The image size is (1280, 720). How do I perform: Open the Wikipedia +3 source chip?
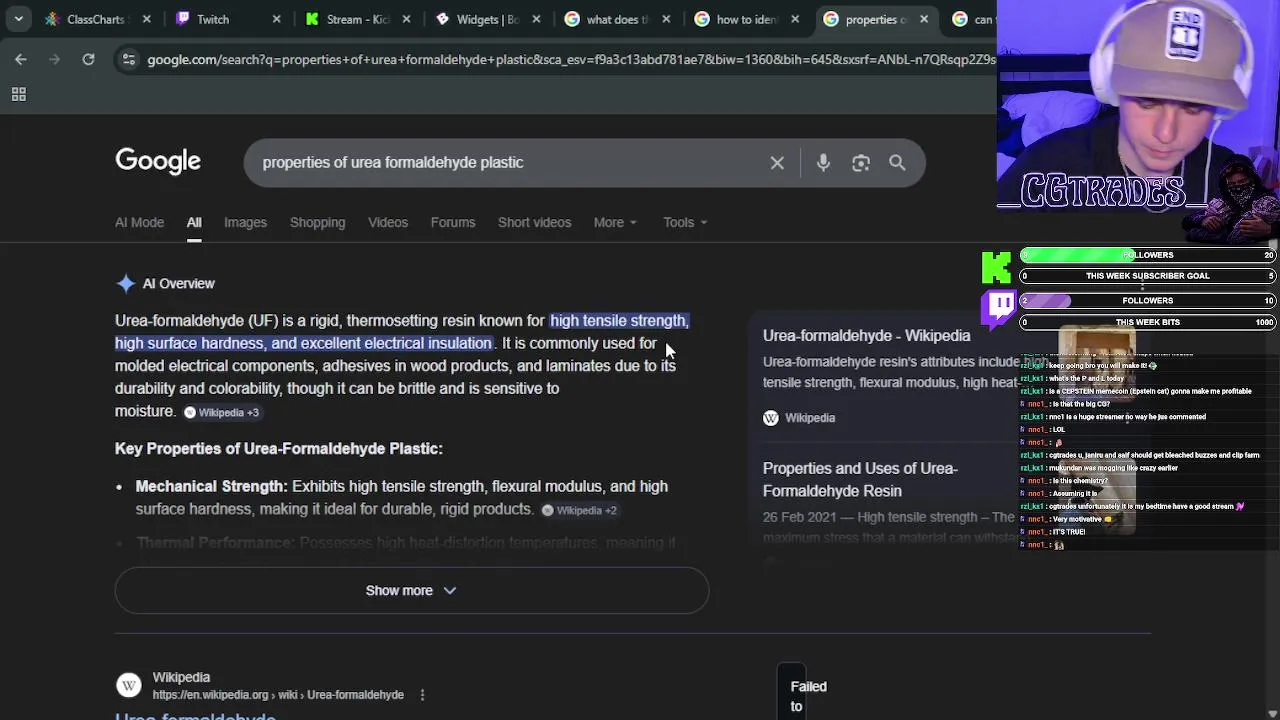[x=221, y=412]
